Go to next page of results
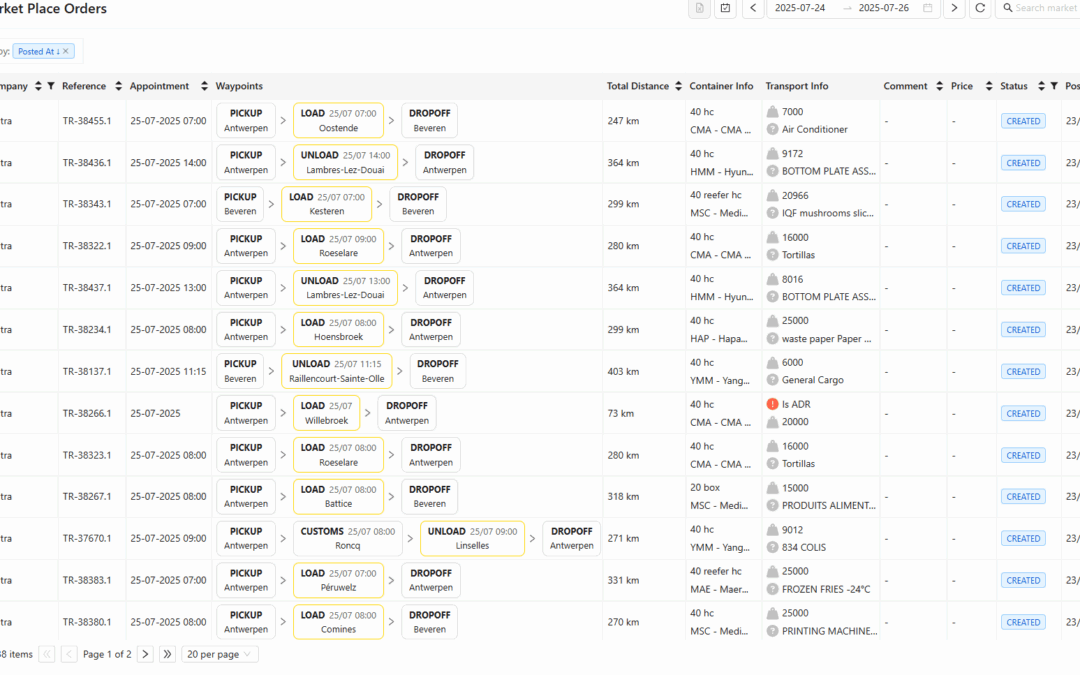This screenshot has height=675, width=1080. pyautogui.click(x=145, y=654)
